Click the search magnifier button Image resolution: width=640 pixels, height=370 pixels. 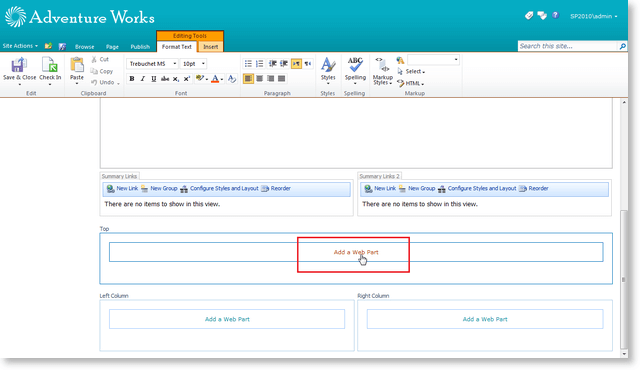pos(622,47)
